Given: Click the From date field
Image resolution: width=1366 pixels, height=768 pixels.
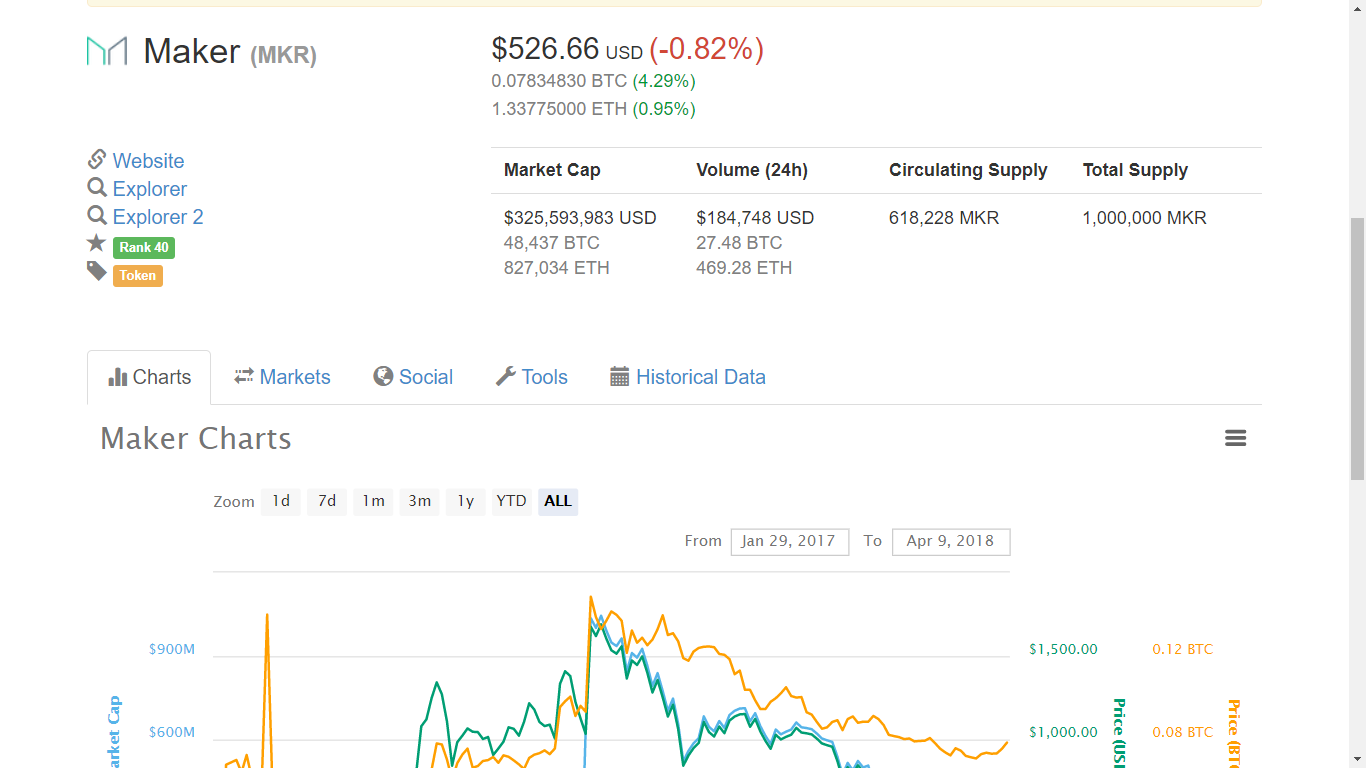Looking at the screenshot, I should (x=789, y=541).
